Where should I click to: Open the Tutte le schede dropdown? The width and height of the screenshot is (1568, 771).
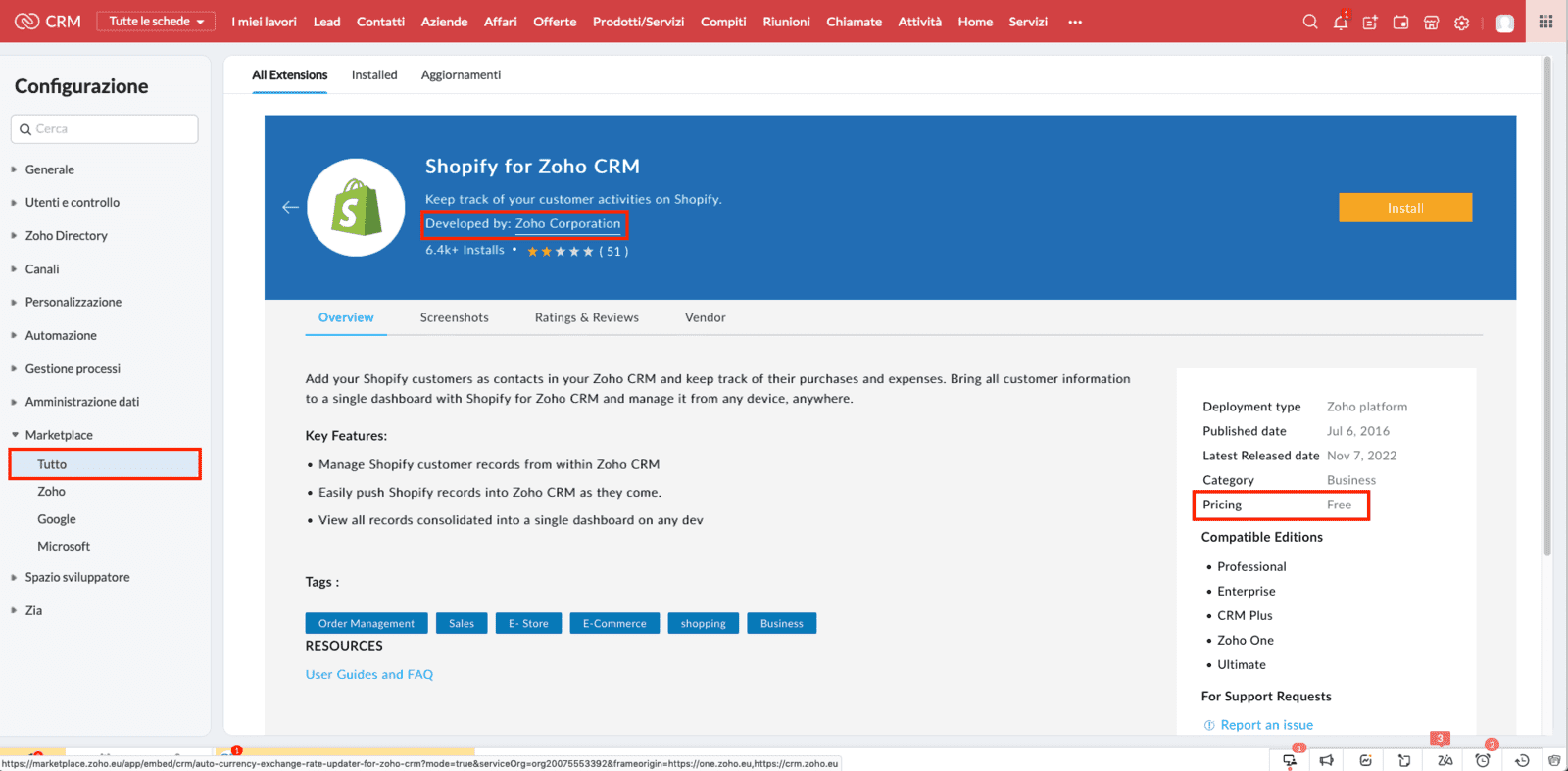point(156,22)
